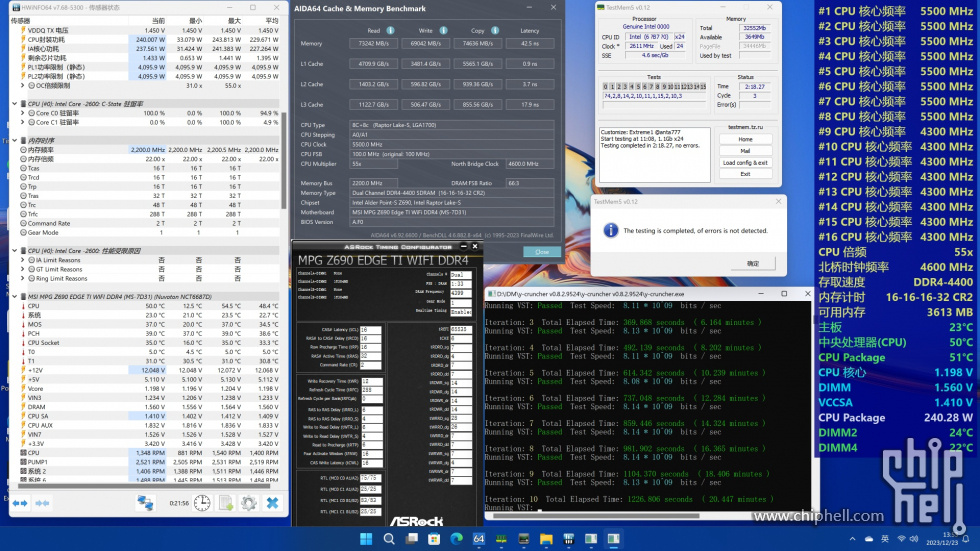980x551 pixels.
Task: Click the volume speaker icon in the system tray
Action: click(x=914, y=539)
